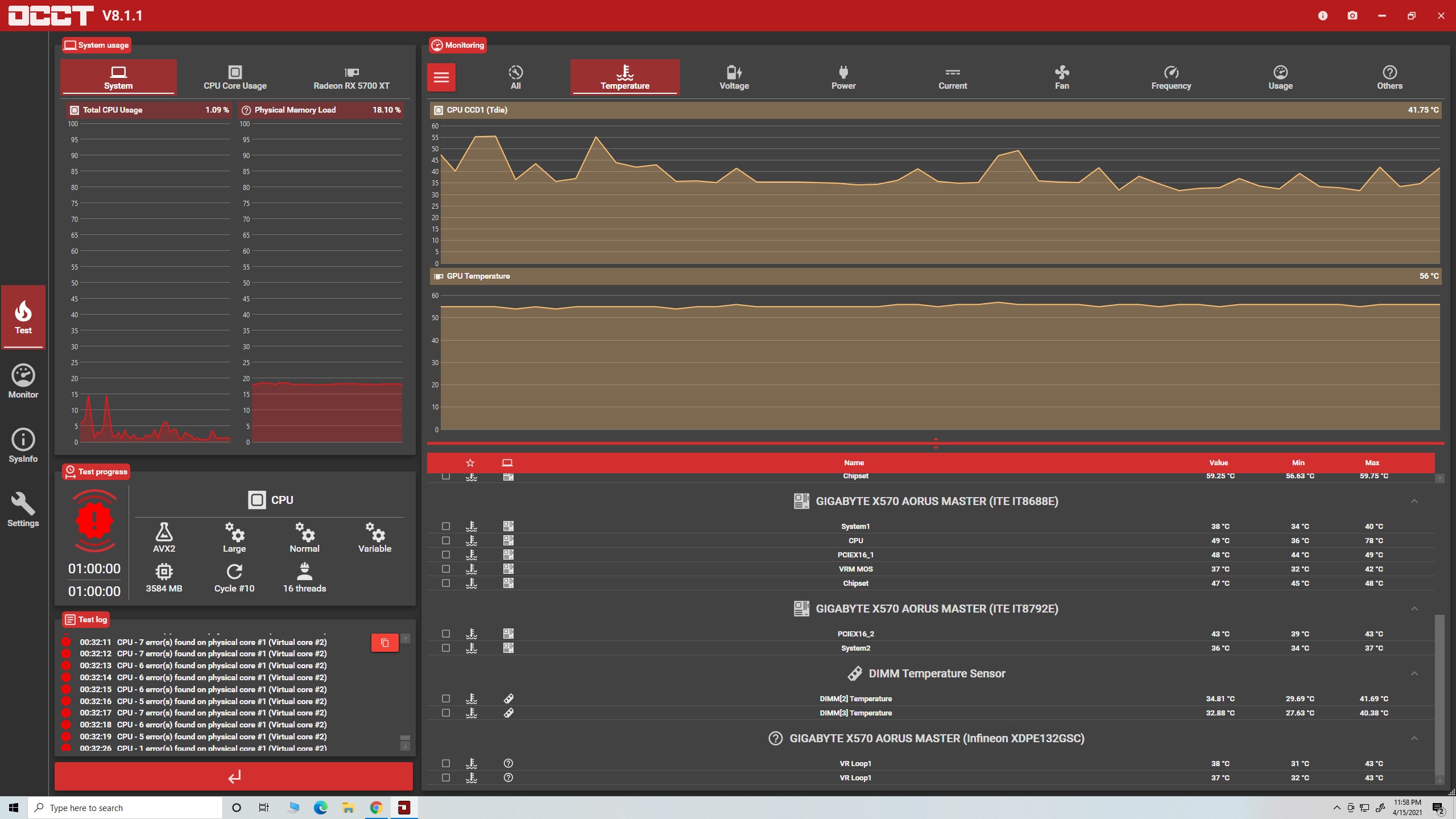Viewport: 1456px width, 819px height.
Task: Open Chrome from the Windows taskbar
Action: (376, 808)
